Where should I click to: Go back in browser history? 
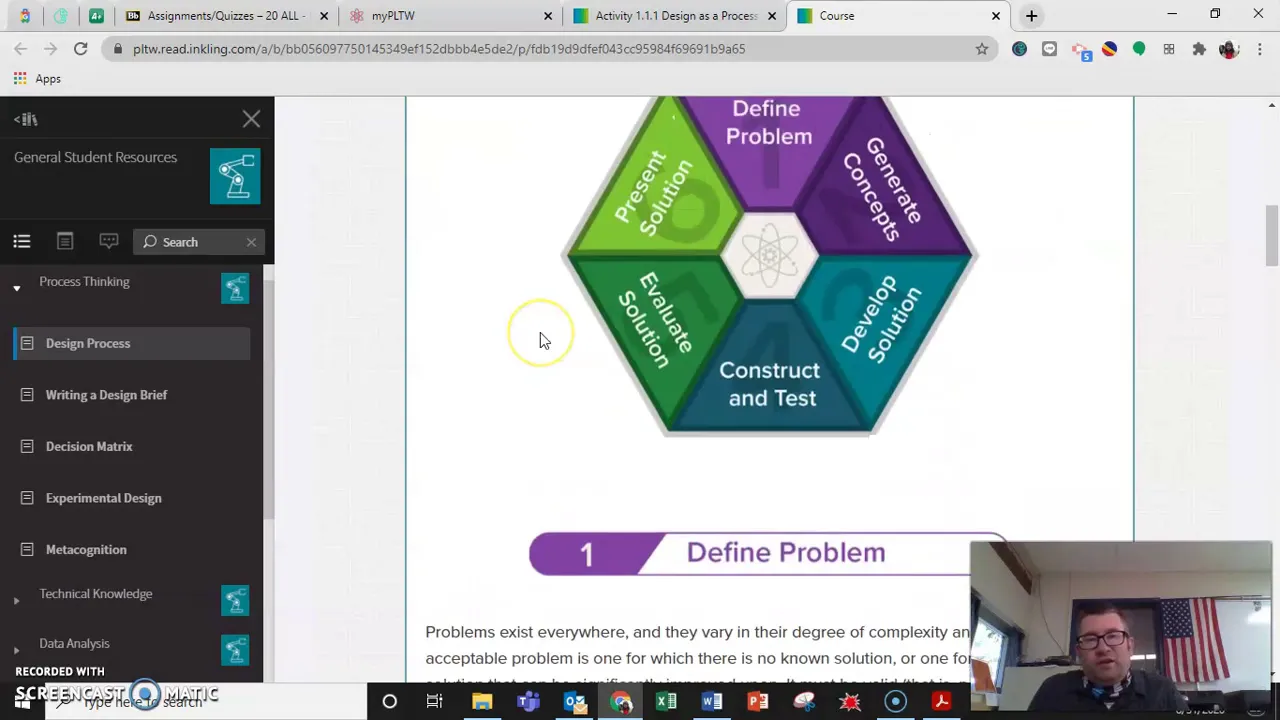point(20,48)
